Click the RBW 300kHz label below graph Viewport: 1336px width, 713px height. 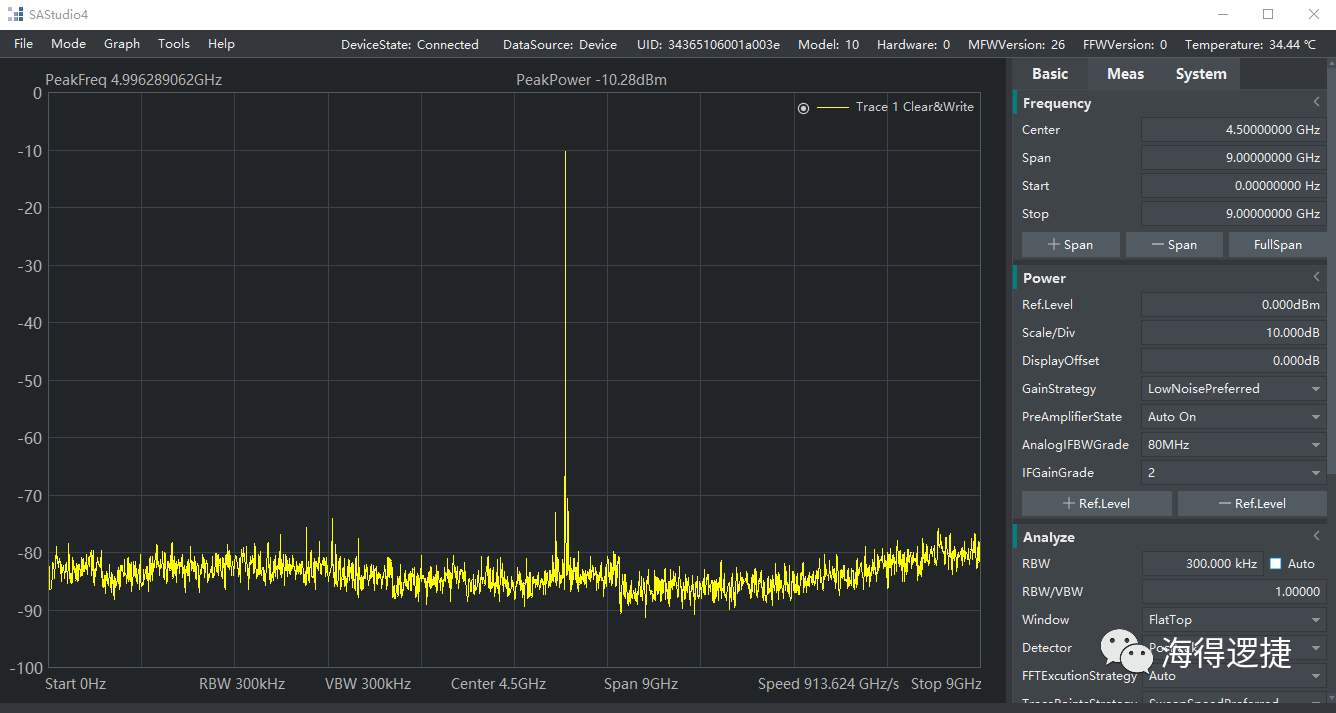[x=242, y=684]
